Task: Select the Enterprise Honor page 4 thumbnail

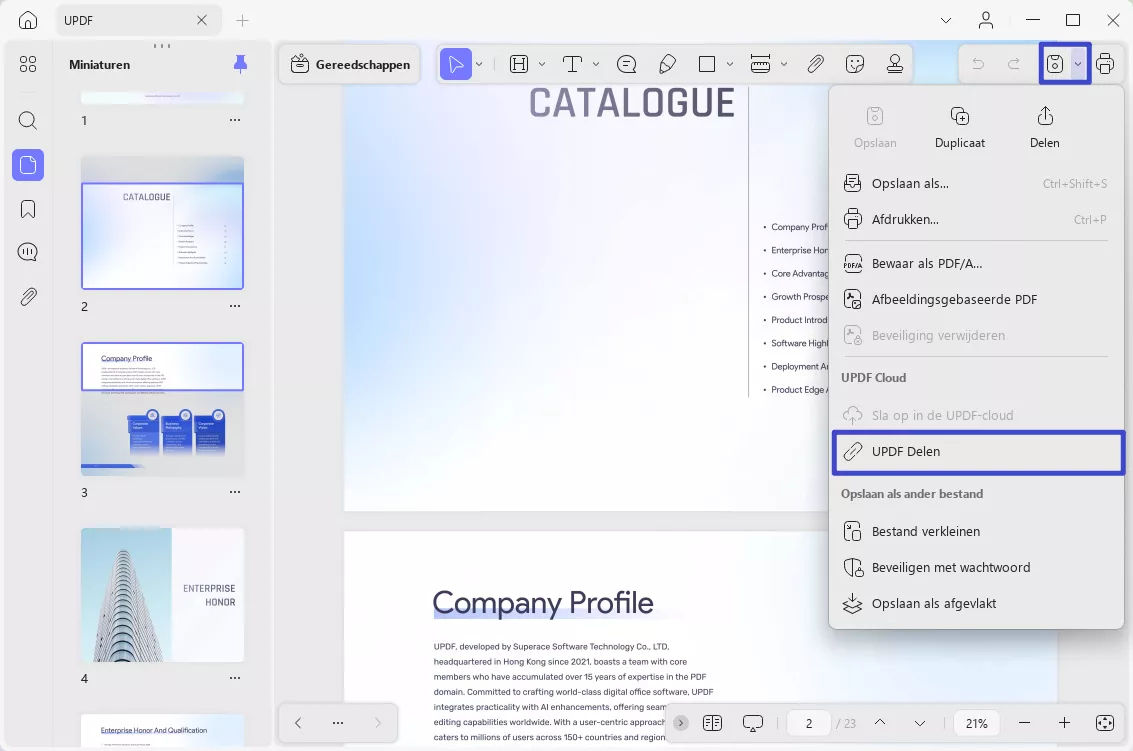Action: click(163, 595)
